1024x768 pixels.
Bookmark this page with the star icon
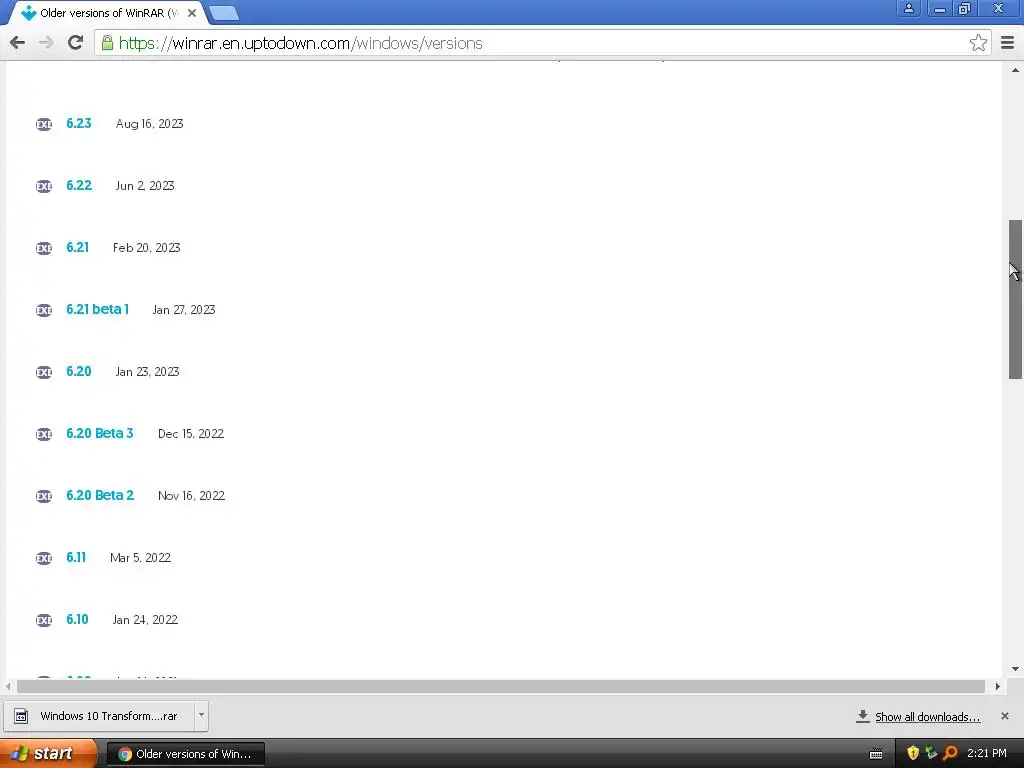[978, 43]
